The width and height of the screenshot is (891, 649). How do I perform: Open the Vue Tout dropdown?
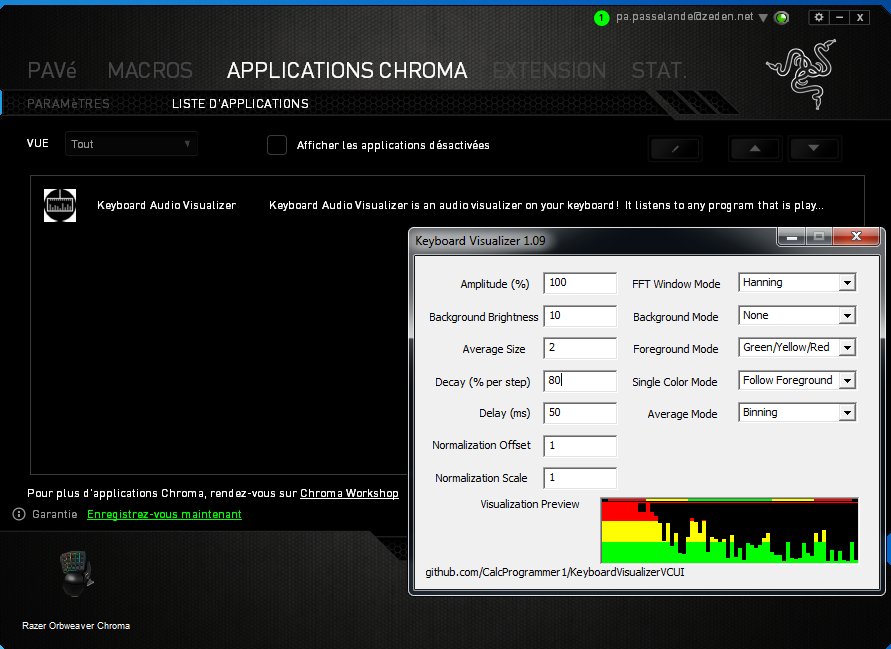point(130,143)
